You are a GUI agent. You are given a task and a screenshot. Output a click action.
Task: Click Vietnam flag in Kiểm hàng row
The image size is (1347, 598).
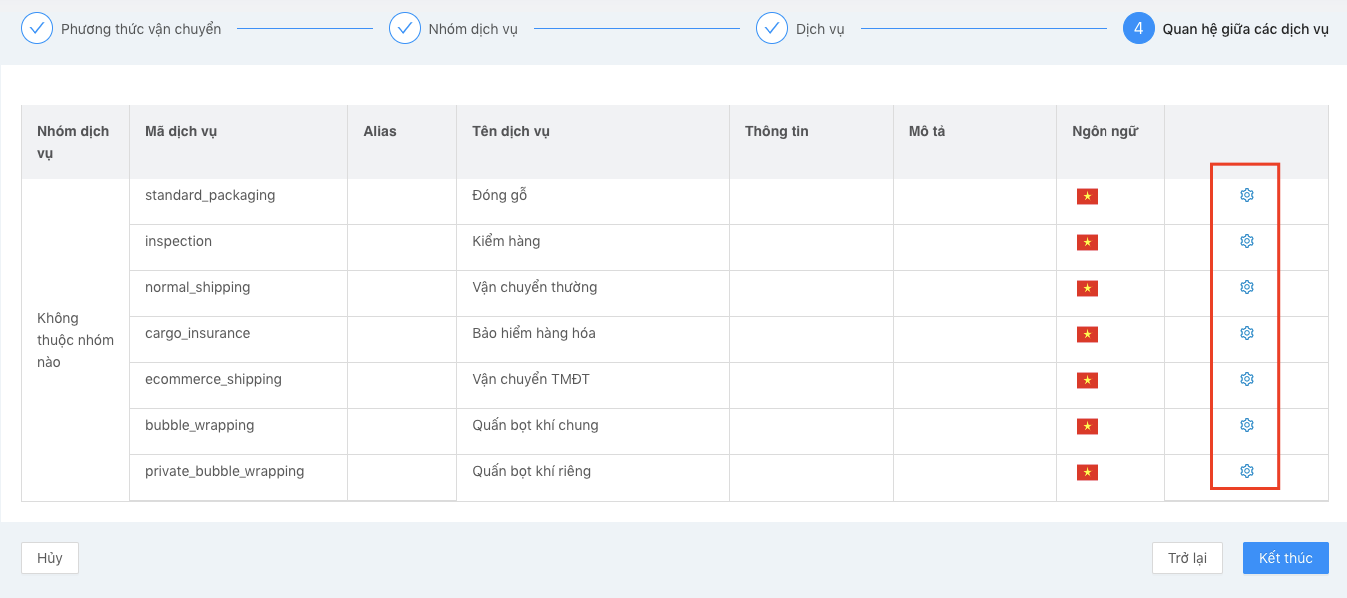(1087, 243)
